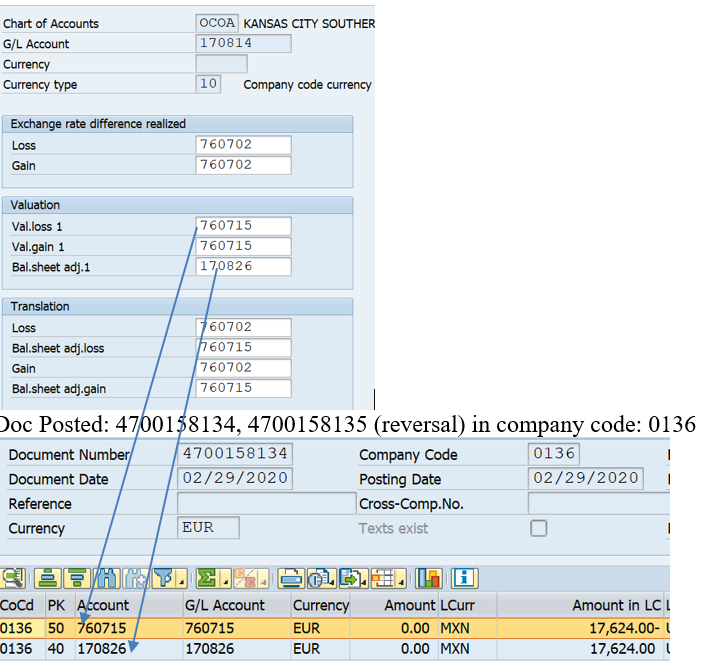Display the graphic chart icon

(429, 577)
